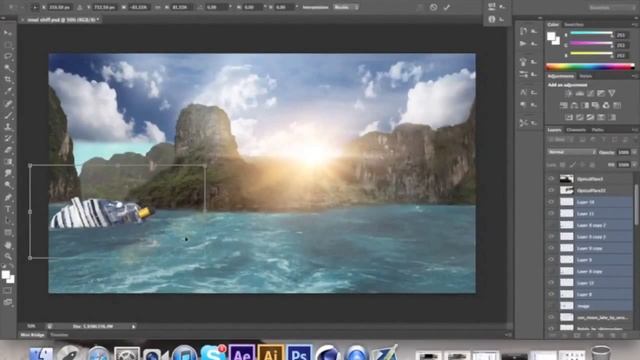Open the Fill slider arrow

point(634,164)
